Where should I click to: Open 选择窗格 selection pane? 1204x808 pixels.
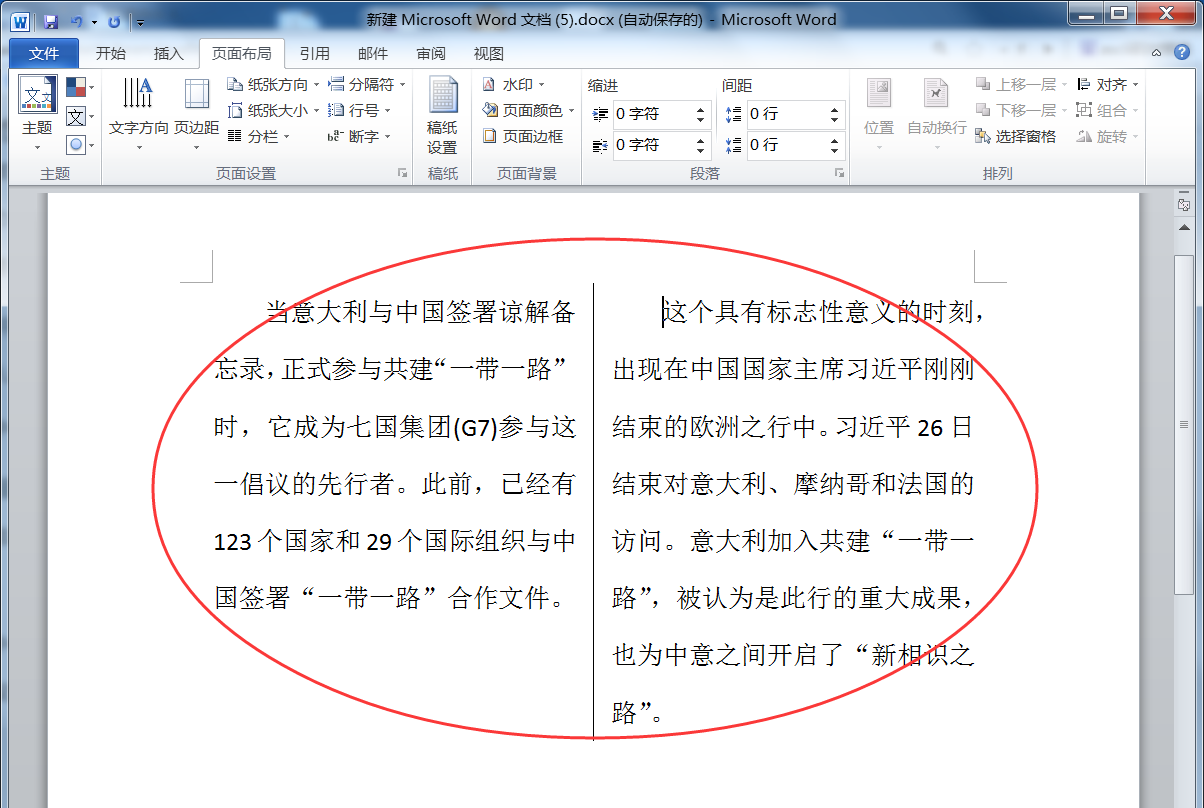[1016, 137]
